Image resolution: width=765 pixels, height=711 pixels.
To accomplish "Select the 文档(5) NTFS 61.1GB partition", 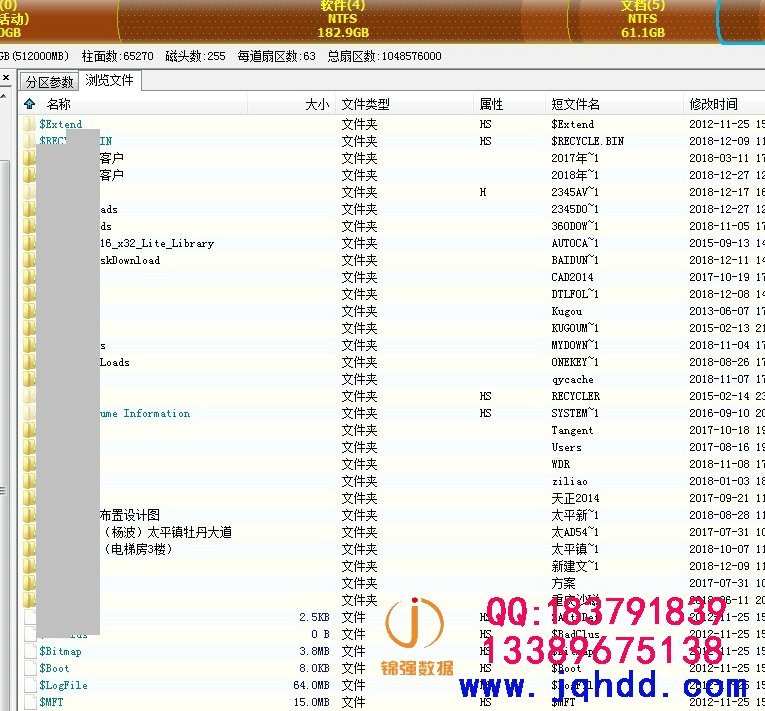I will 643,20.
